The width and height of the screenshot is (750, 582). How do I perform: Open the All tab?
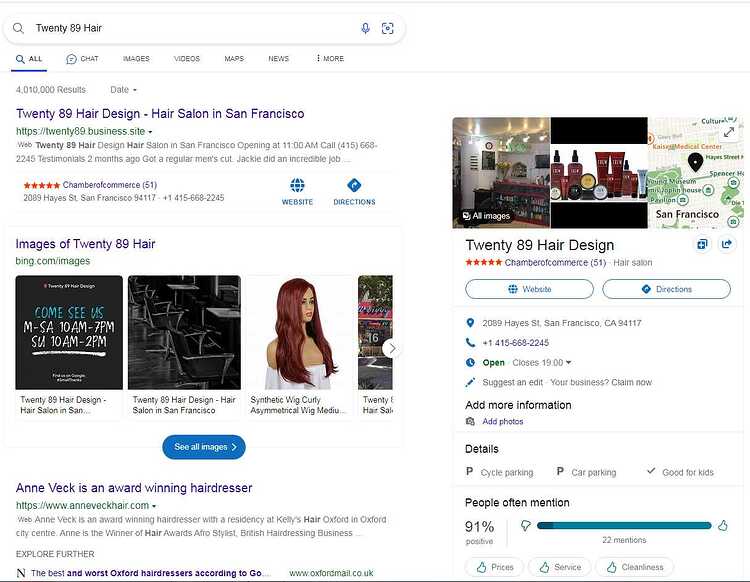click(x=29, y=59)
